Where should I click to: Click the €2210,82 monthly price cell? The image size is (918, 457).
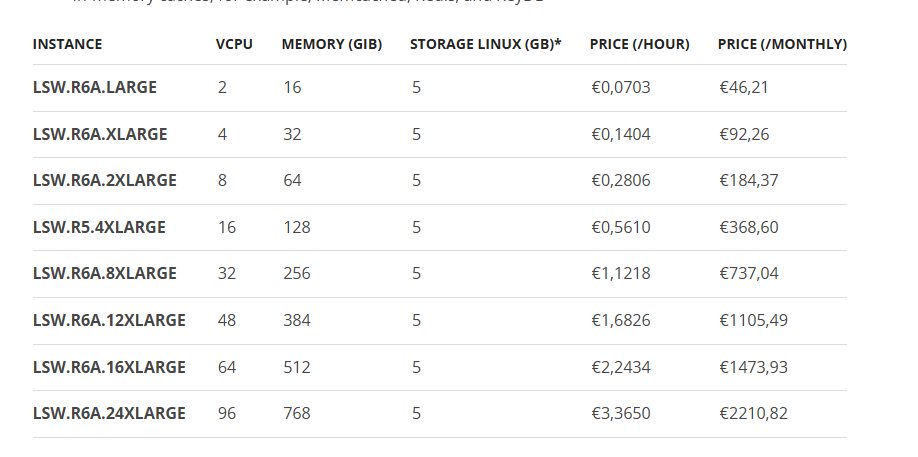point(753,413)
